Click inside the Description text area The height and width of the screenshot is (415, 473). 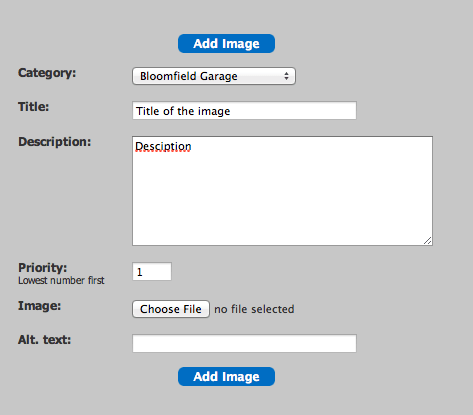(282, 191)
